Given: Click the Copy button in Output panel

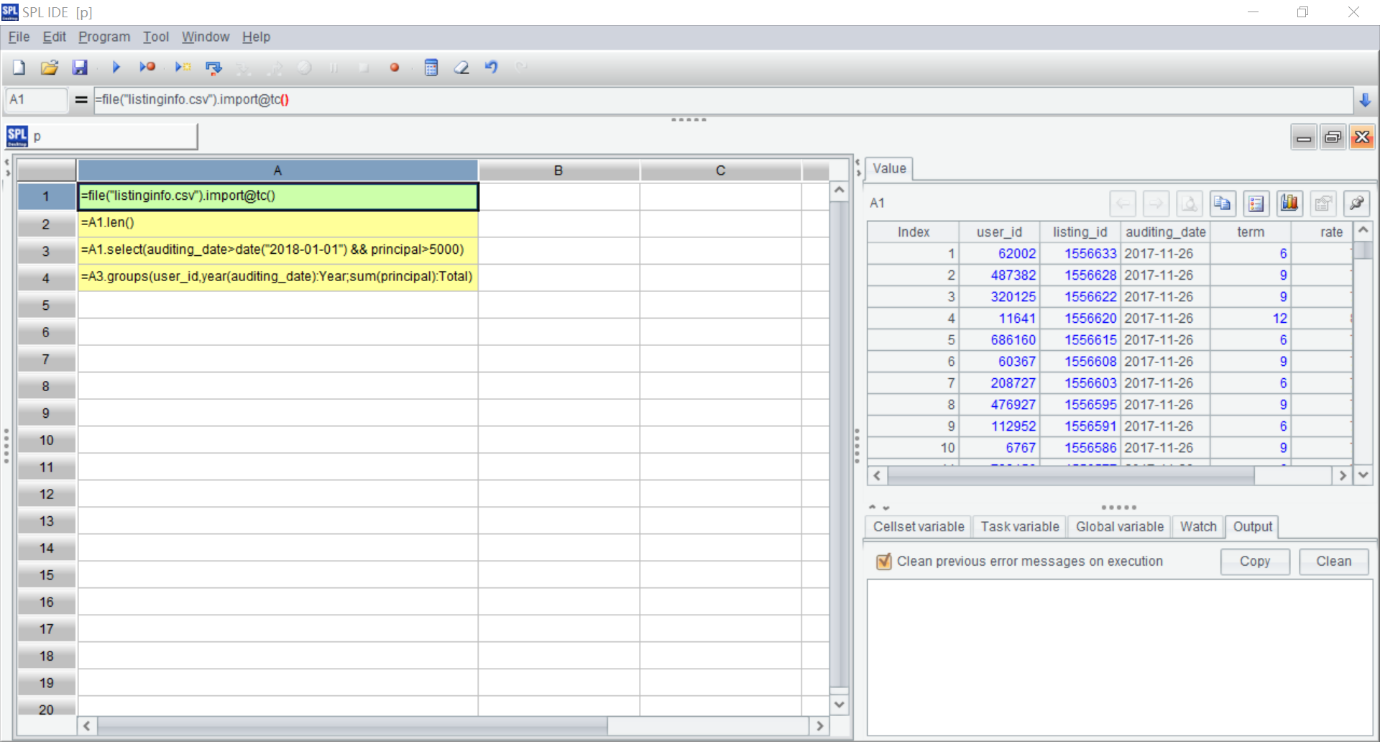Looking at the screenshot, I should pyautogui.click(x=1254, y=562).
